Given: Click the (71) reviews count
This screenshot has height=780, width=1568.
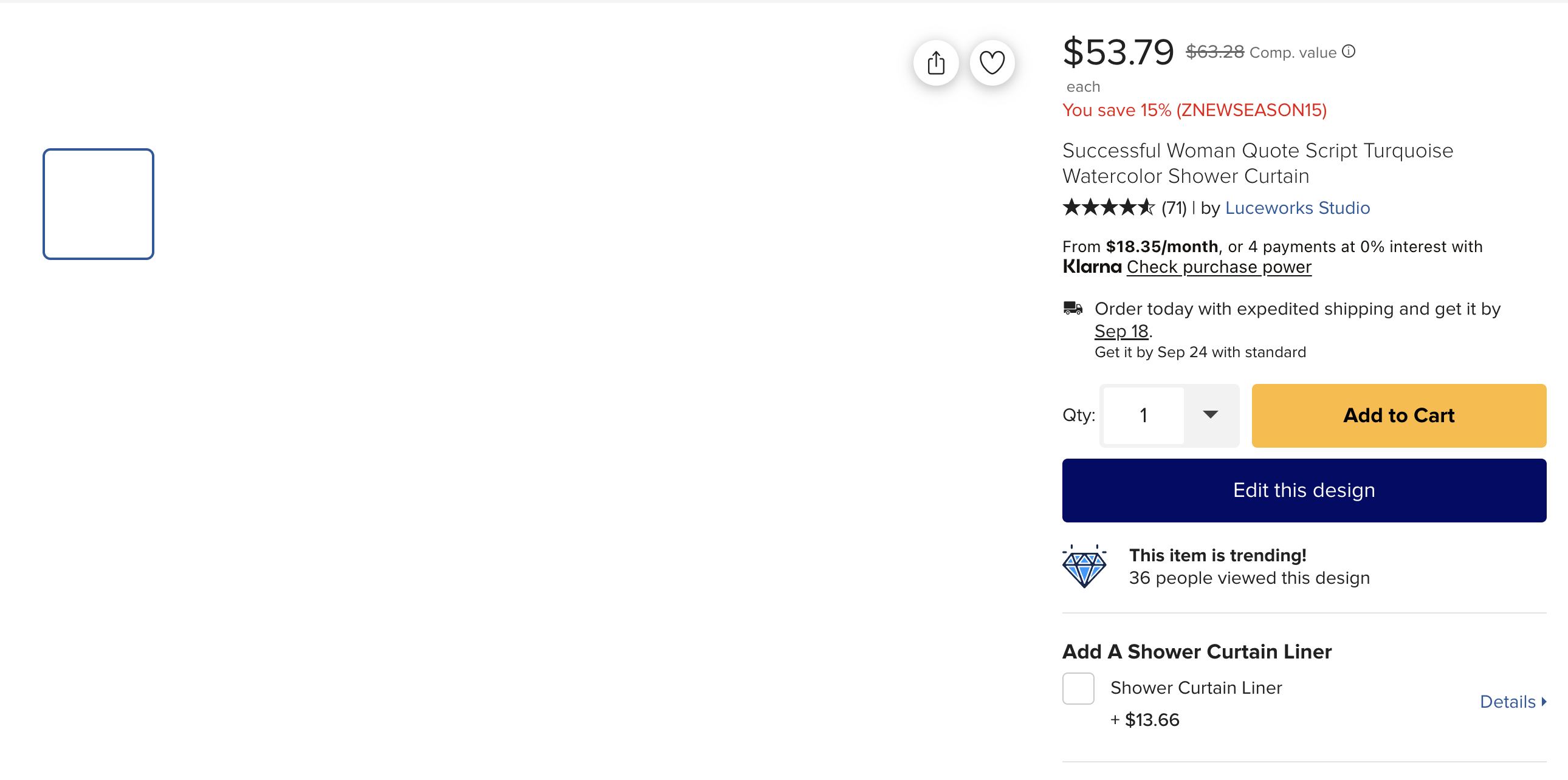Looking at the screenshot, I should click(x=1174, y=208).
